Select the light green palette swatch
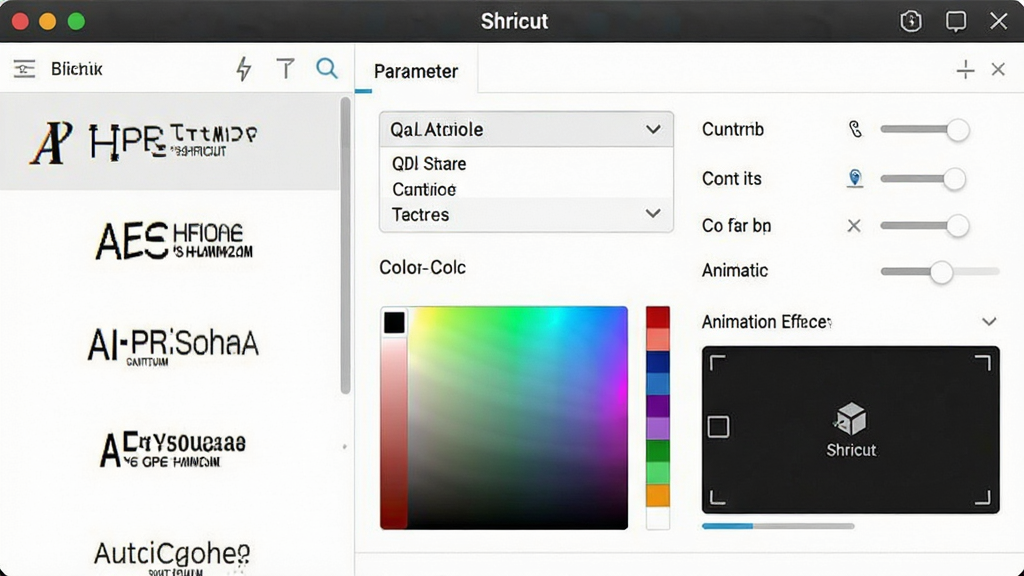The height and width of the screenshot is (576, 1024). point(658,473)
